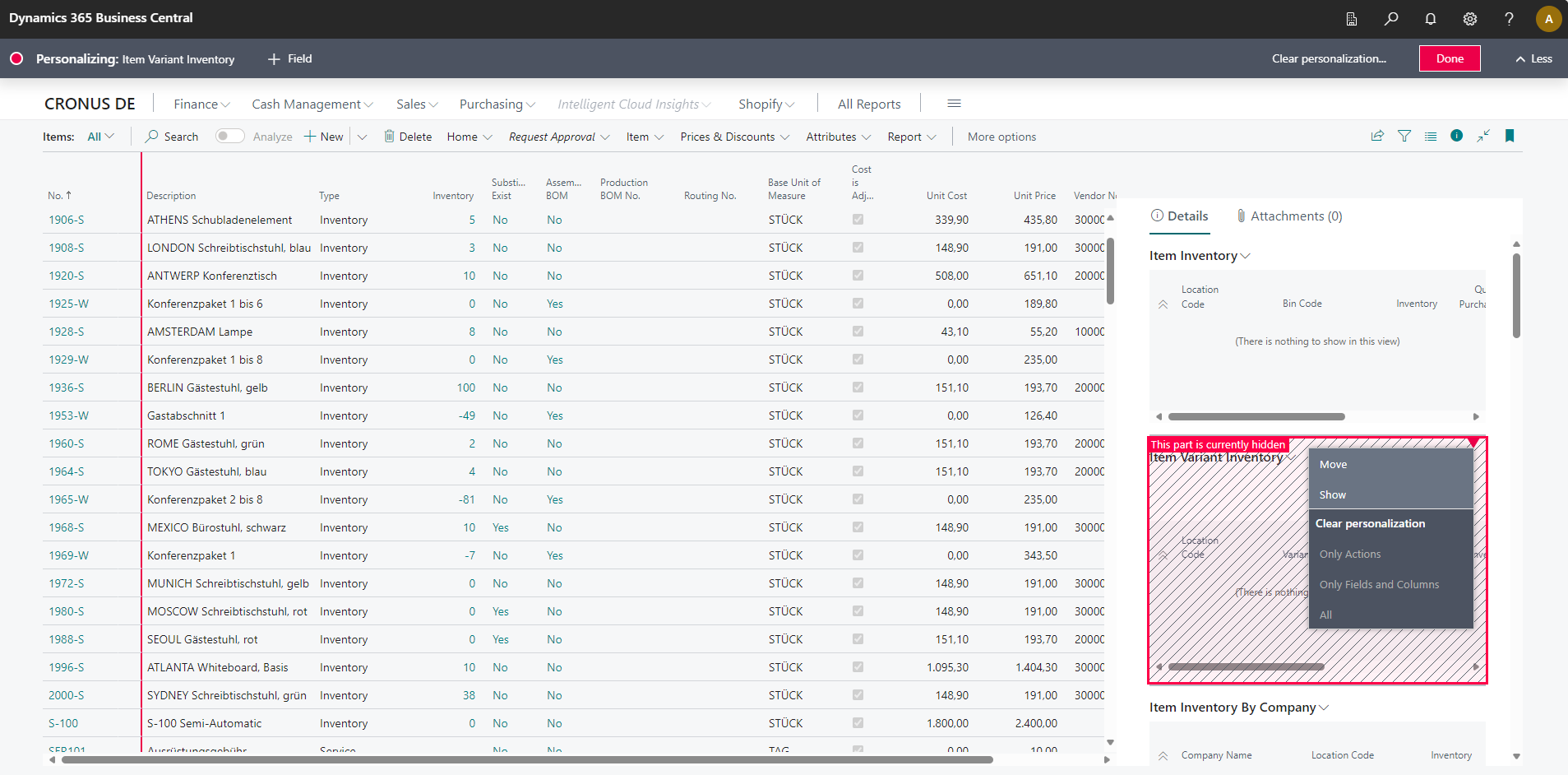Click the bookmark icon
This screenshot has width=1568, height=775.
coord(1510,136)
